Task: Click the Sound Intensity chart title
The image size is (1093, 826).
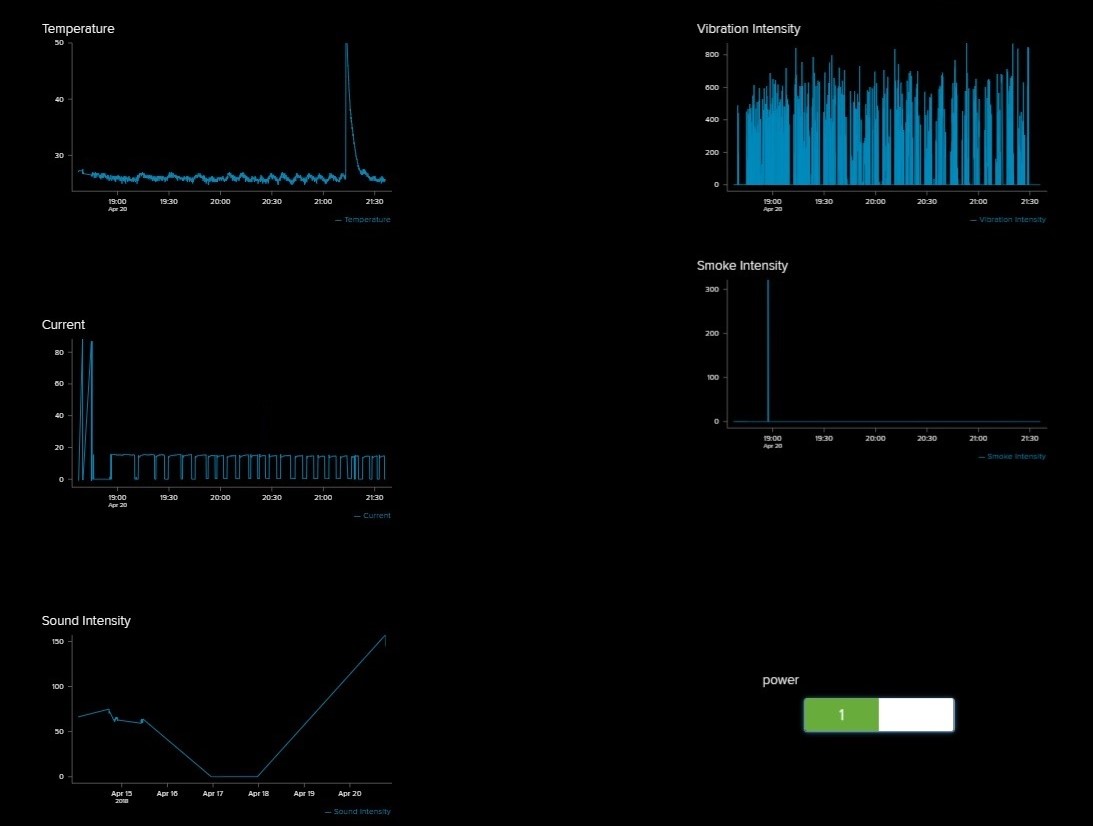Action: (86, 621)
